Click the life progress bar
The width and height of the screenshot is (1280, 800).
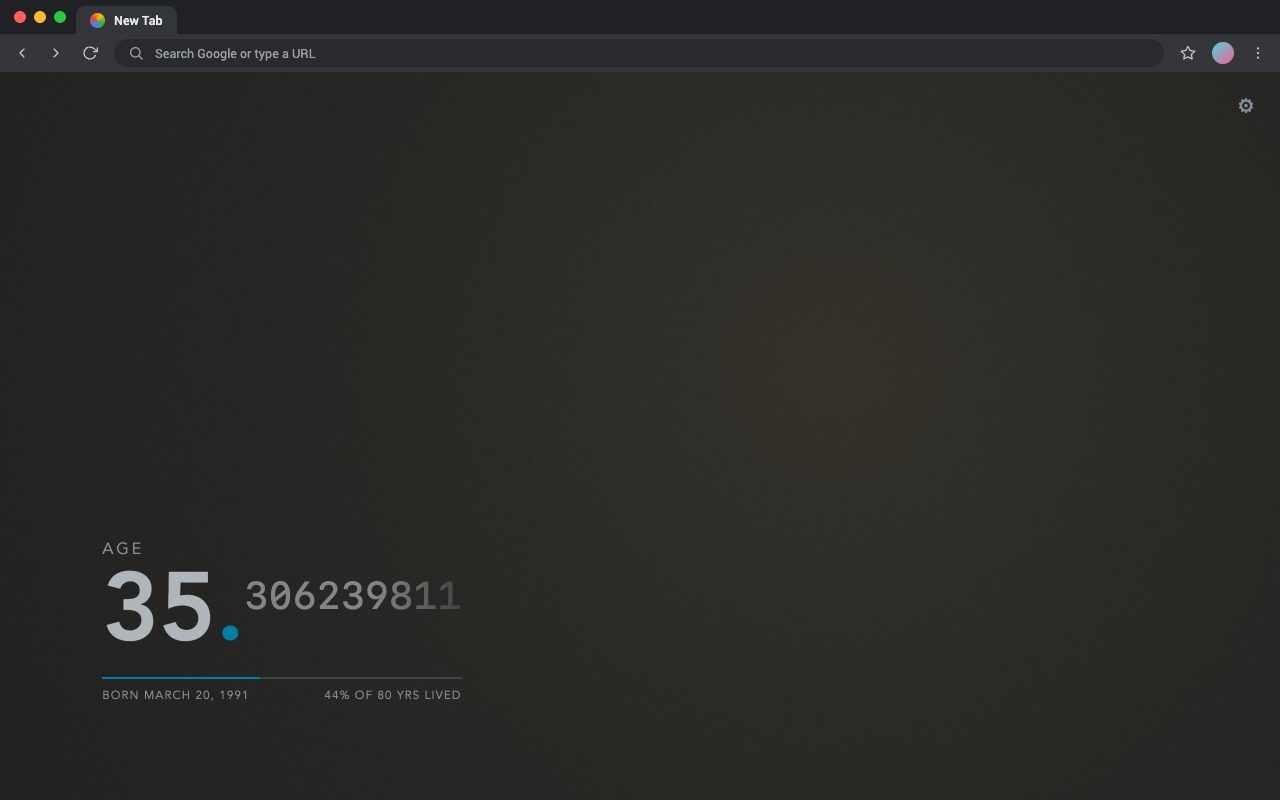(x=282, y=678)
